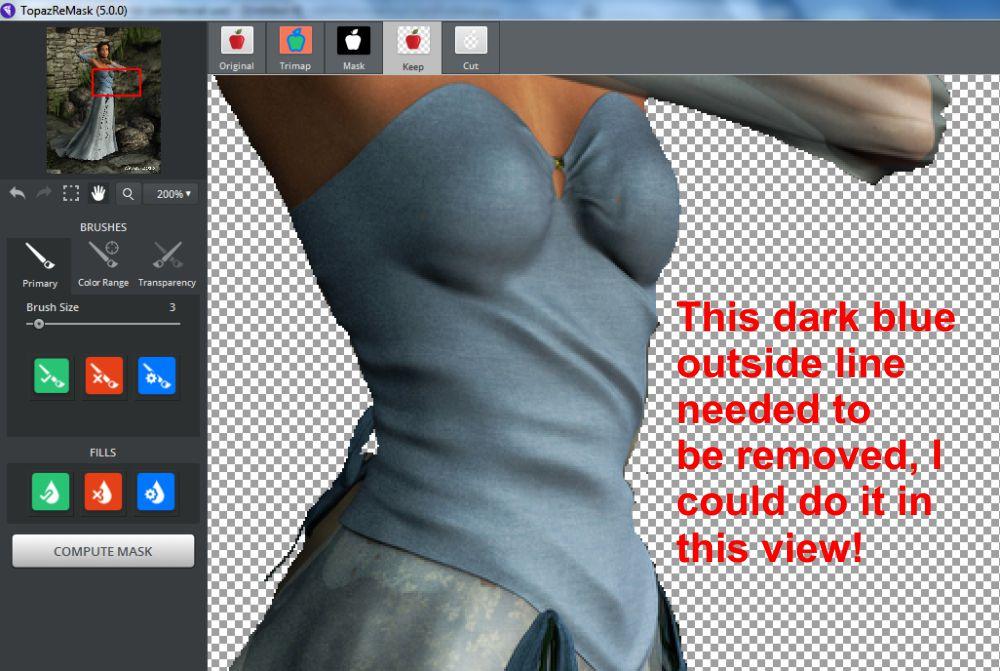Select the green keep fill bucket
The width and height of the screenshot is (1000, 671).
click(x=51, y=492)
